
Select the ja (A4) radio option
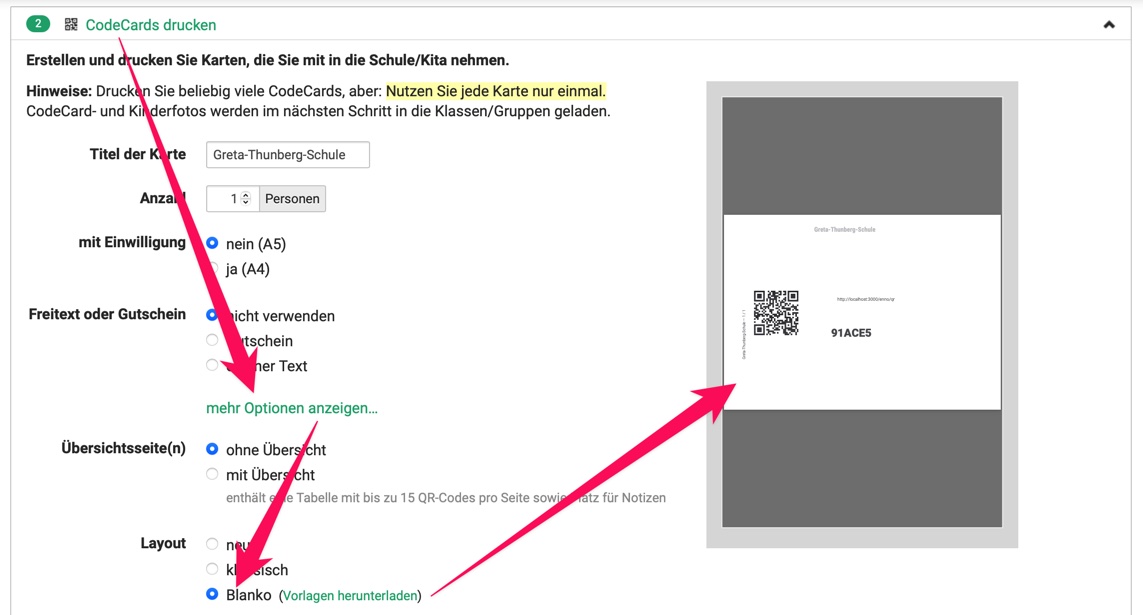tap(212, 268)
